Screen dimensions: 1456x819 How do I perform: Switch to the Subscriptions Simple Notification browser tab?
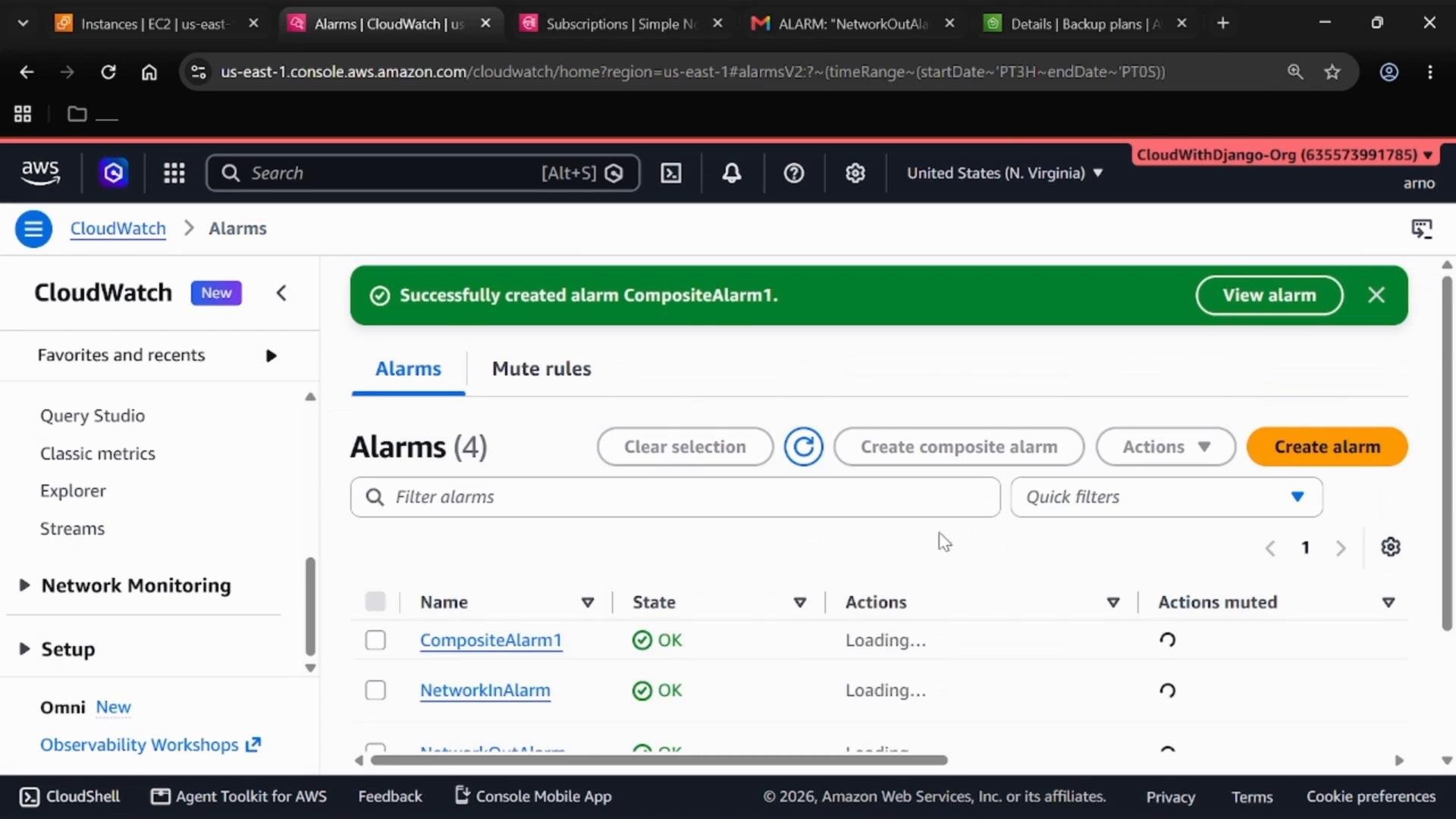pyautogui.click(x=622, y=24)
